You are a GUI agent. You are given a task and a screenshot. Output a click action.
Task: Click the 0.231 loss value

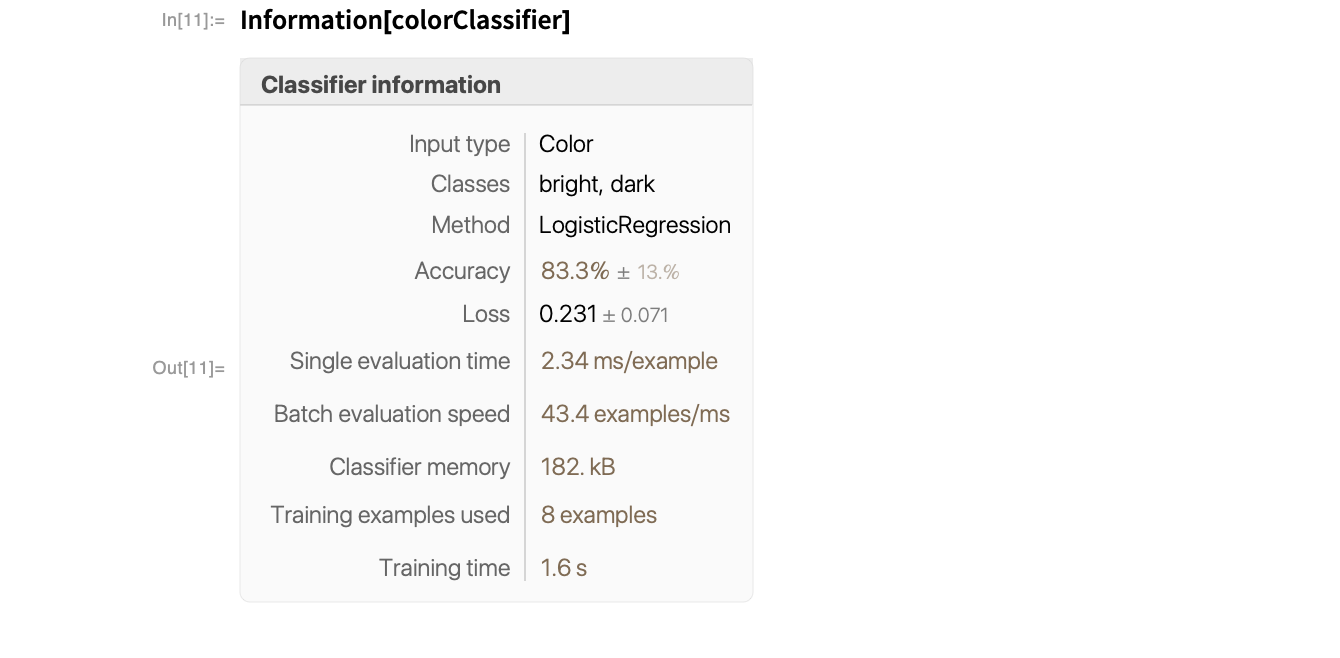(x=568, y=314)
